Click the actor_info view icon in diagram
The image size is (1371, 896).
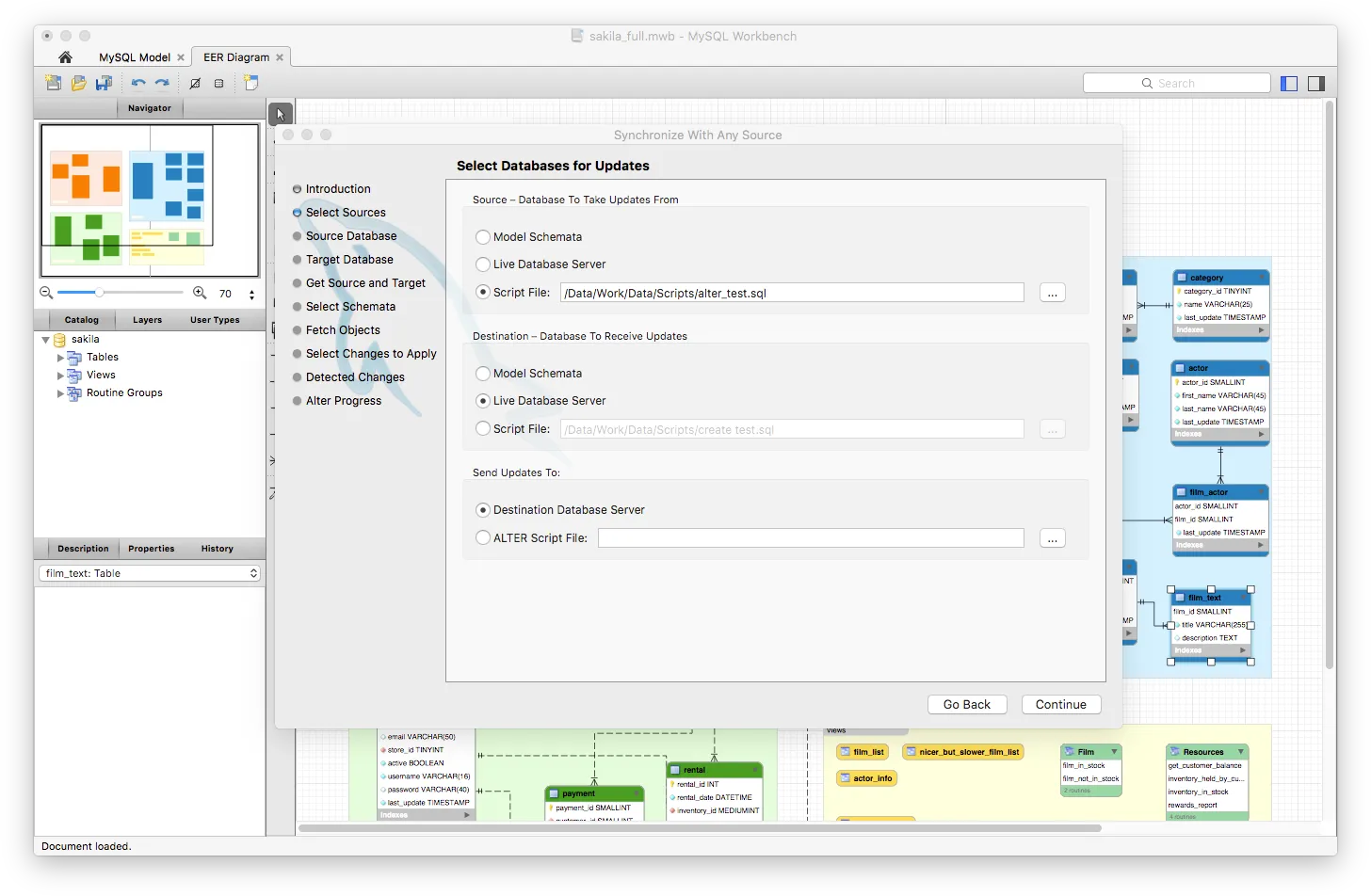846,778
